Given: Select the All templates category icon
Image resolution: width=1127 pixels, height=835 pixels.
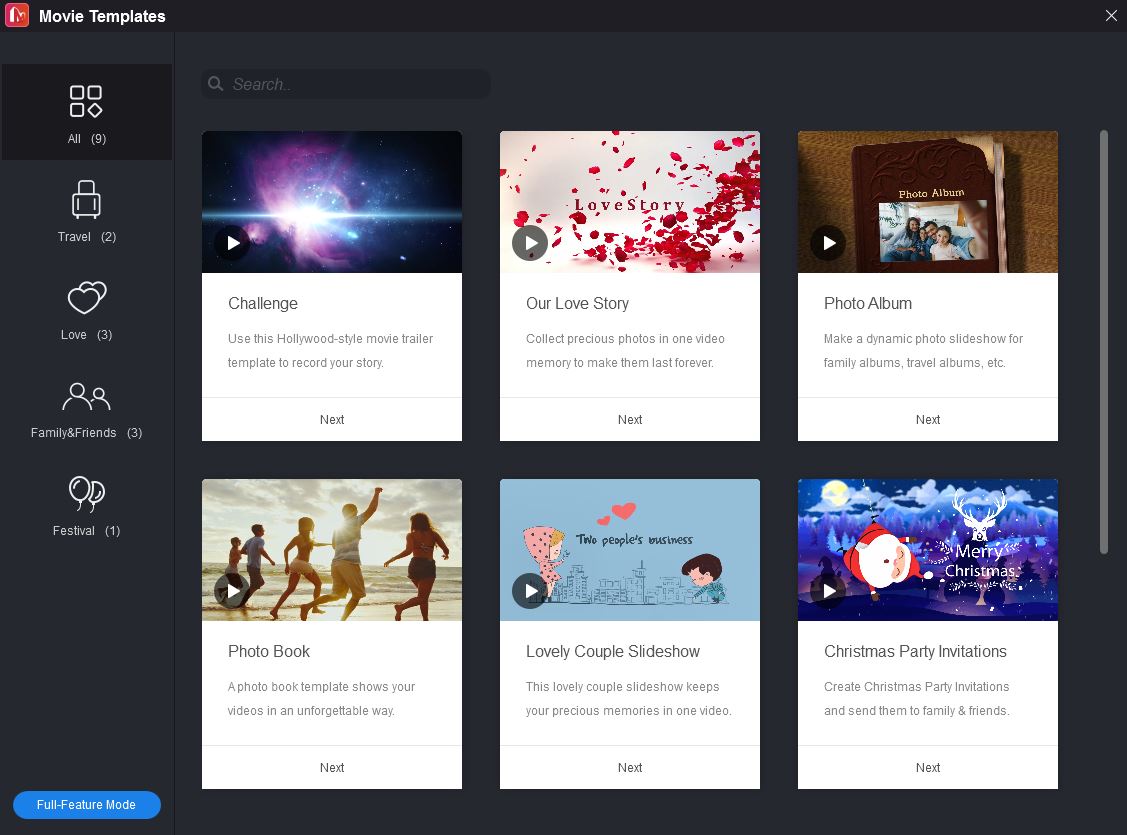Looking at the screenshot, I should [x=86, y=100].
